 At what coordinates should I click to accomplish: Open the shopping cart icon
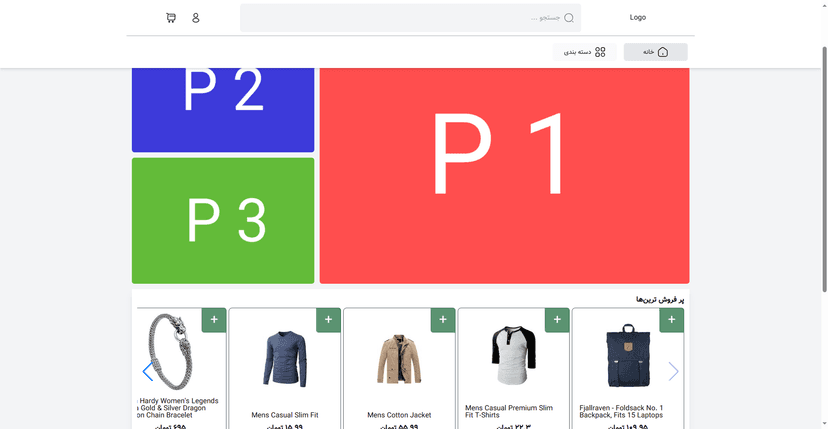click(171, 18)
